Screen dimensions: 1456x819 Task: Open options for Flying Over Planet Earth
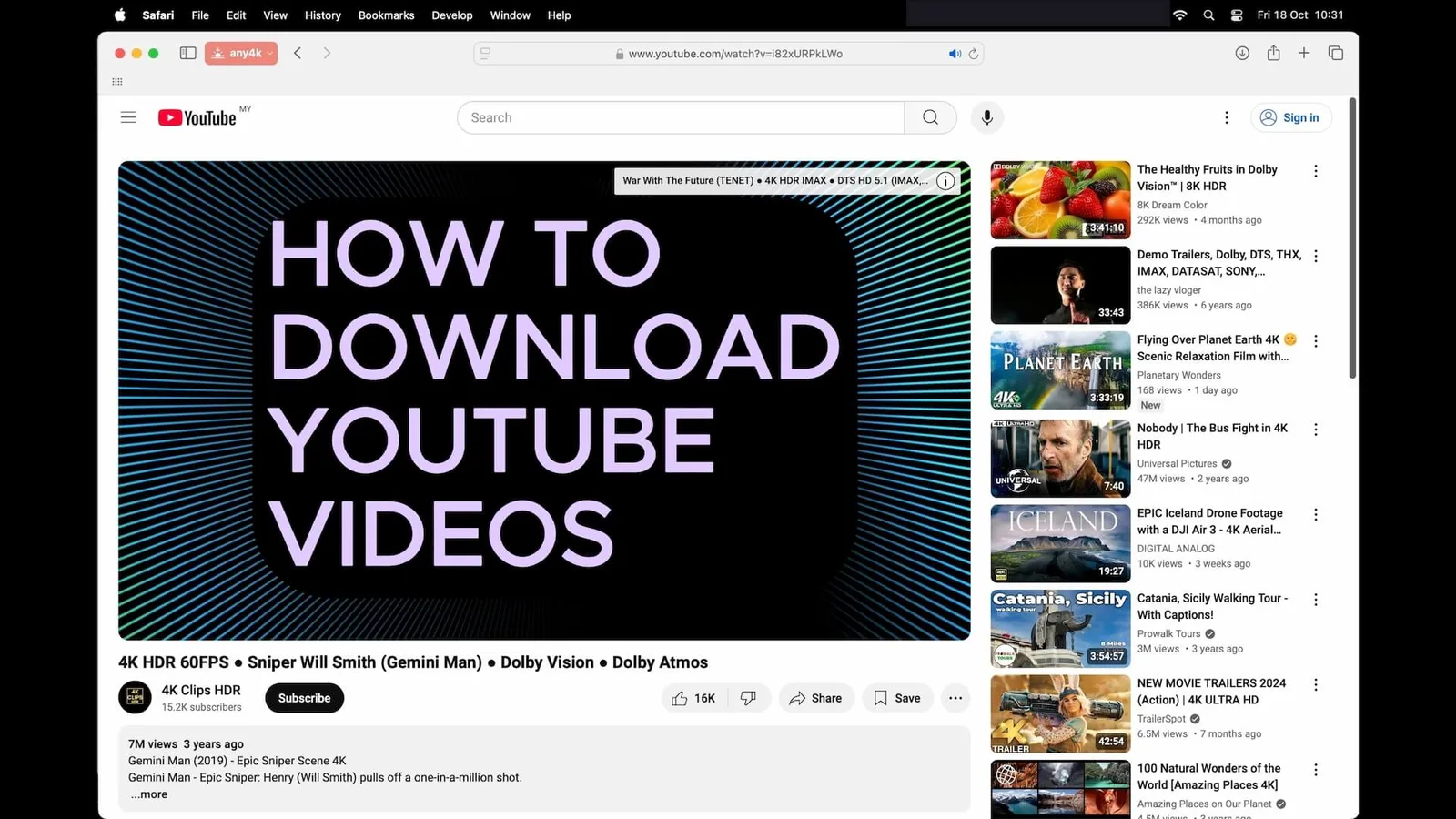click(1315, 341)
